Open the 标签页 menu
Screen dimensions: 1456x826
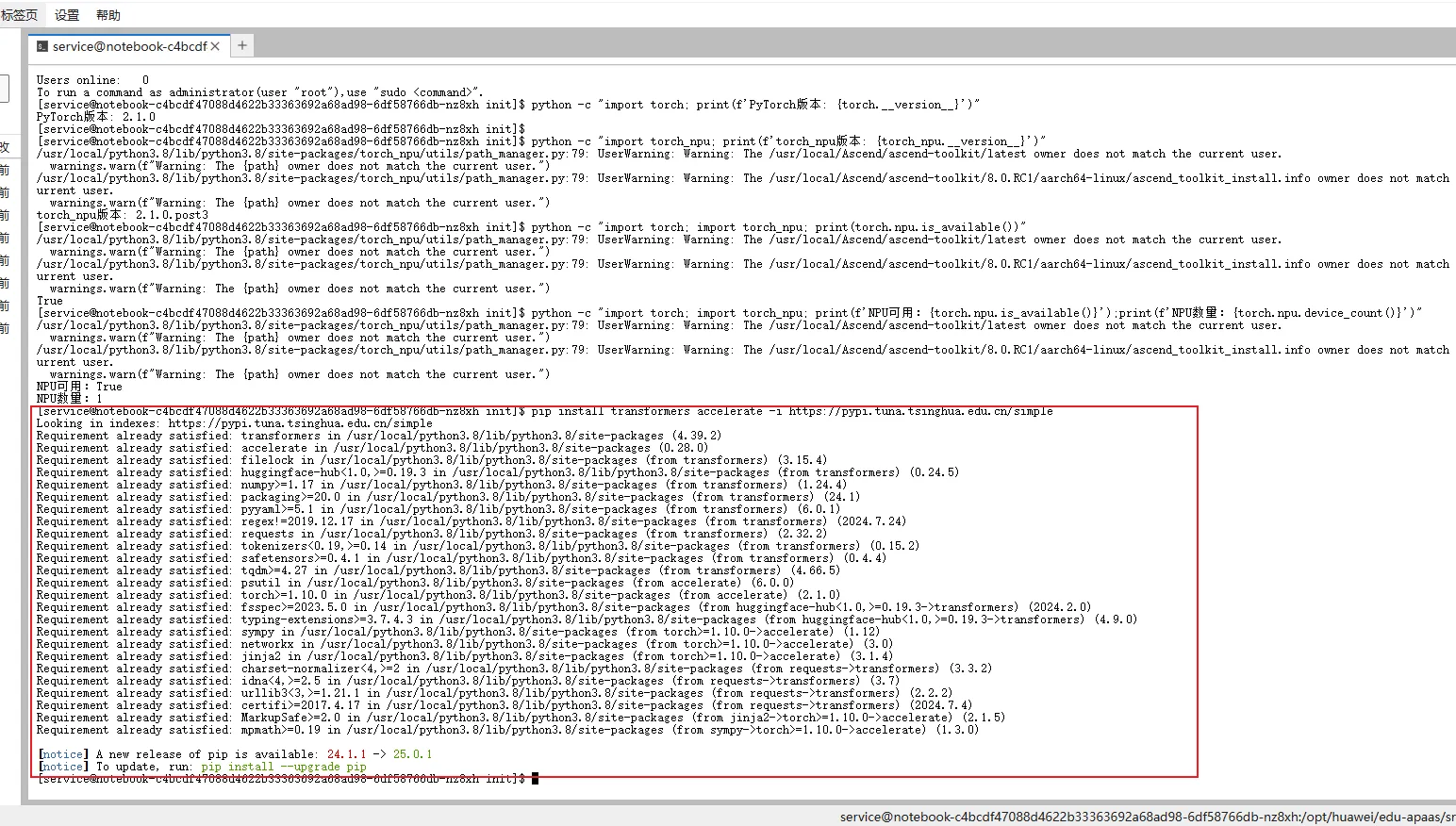(x=19, y=15)
